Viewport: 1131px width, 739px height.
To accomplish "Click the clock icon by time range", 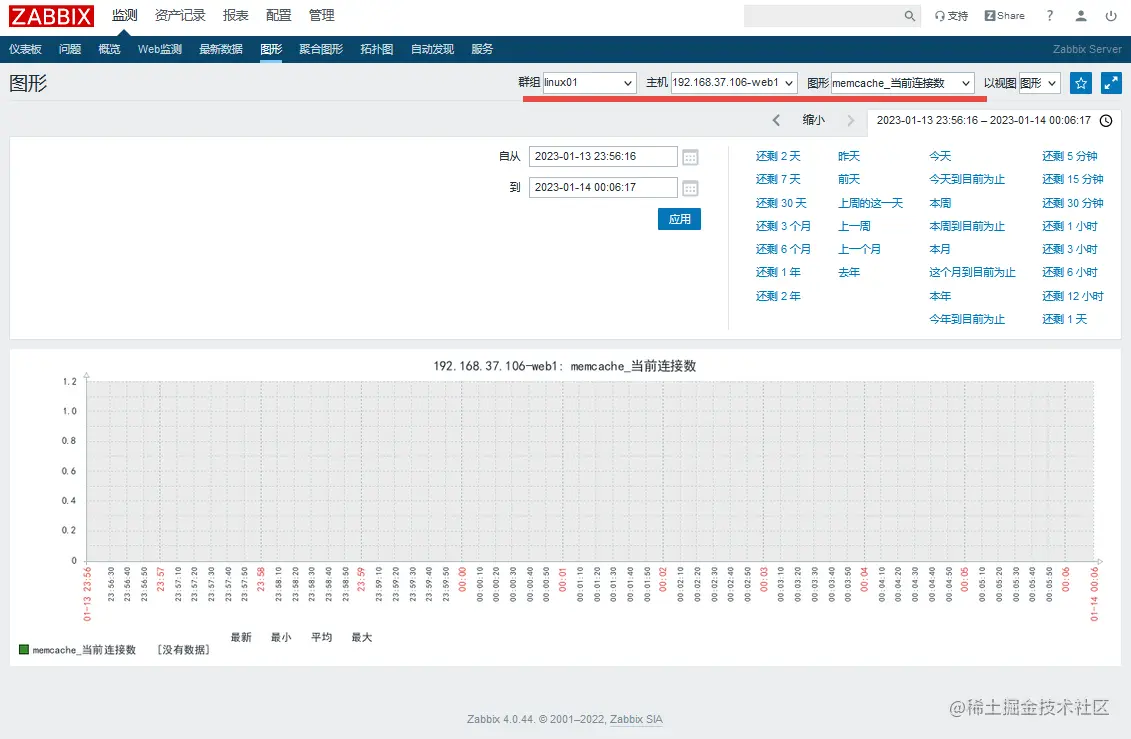I will click(x=1106, y=120).
